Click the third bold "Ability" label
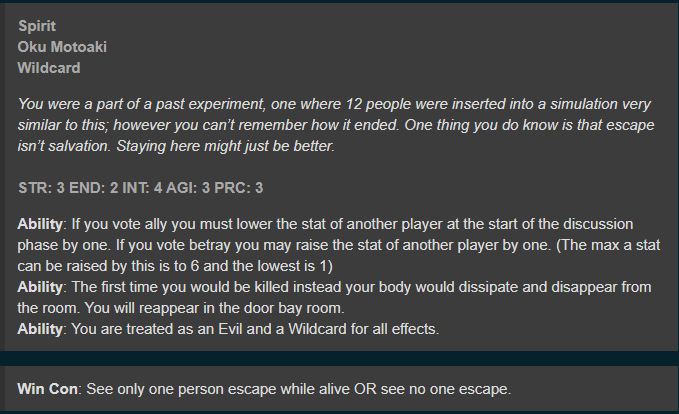679x414 pixels. tap(42, 331)
